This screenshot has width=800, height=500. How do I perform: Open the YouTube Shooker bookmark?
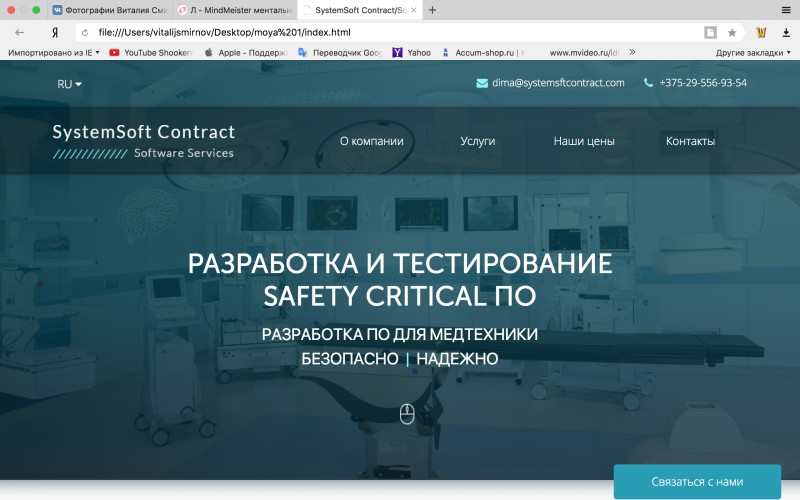pyautogui.click(x=152, y=53)
